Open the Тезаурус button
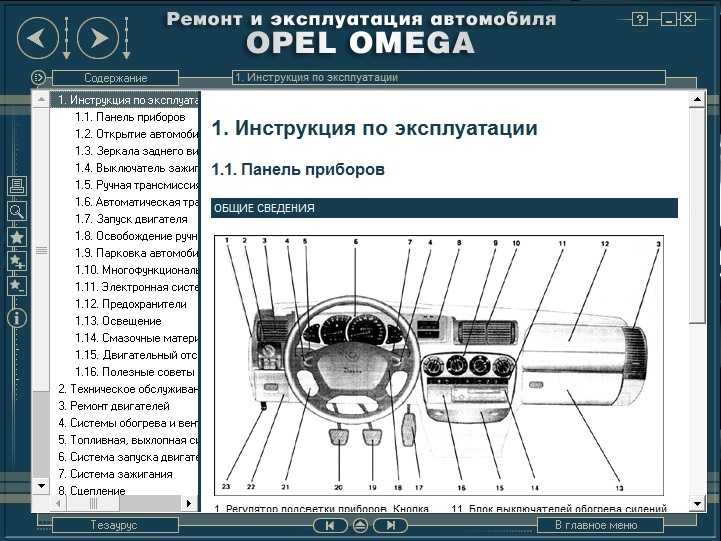Screen dimensions: 721x541 115,525
